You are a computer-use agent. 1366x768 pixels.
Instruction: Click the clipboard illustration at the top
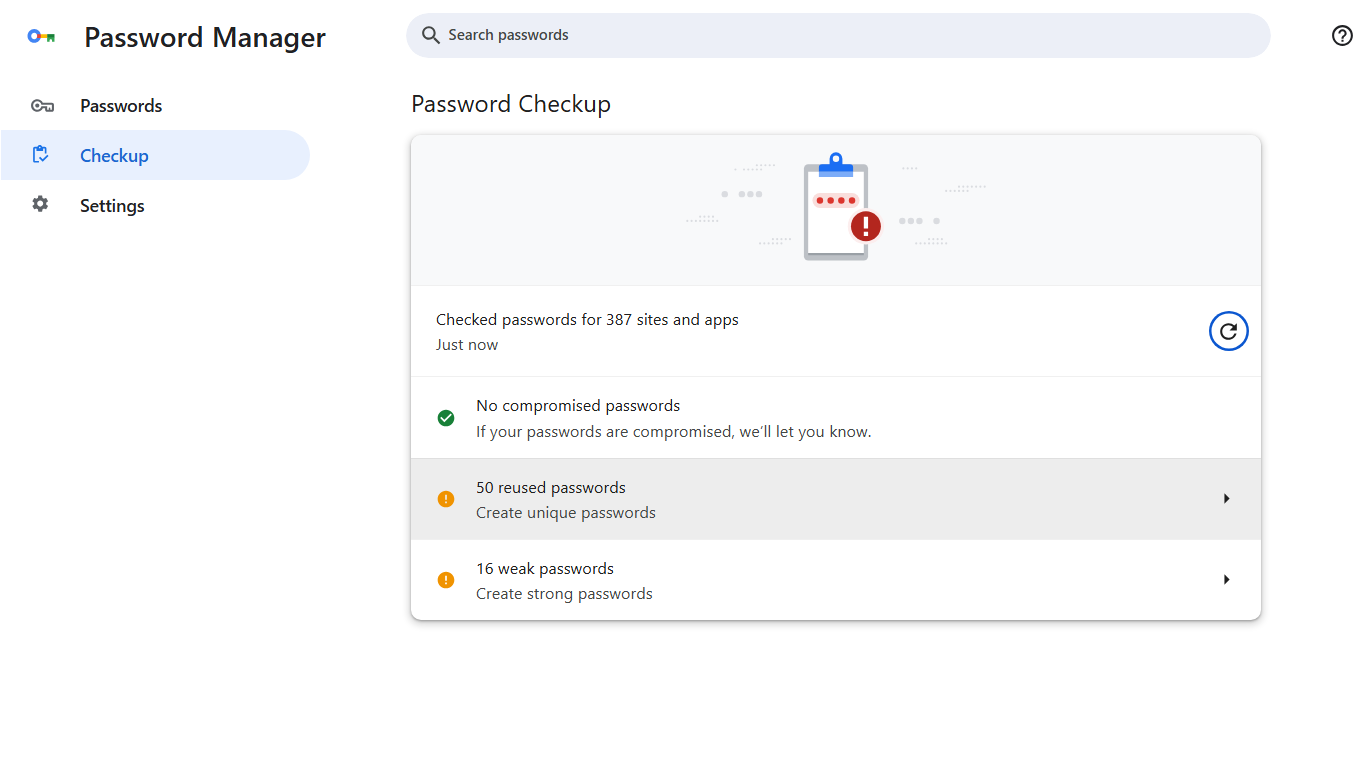(x=836, y=207)
